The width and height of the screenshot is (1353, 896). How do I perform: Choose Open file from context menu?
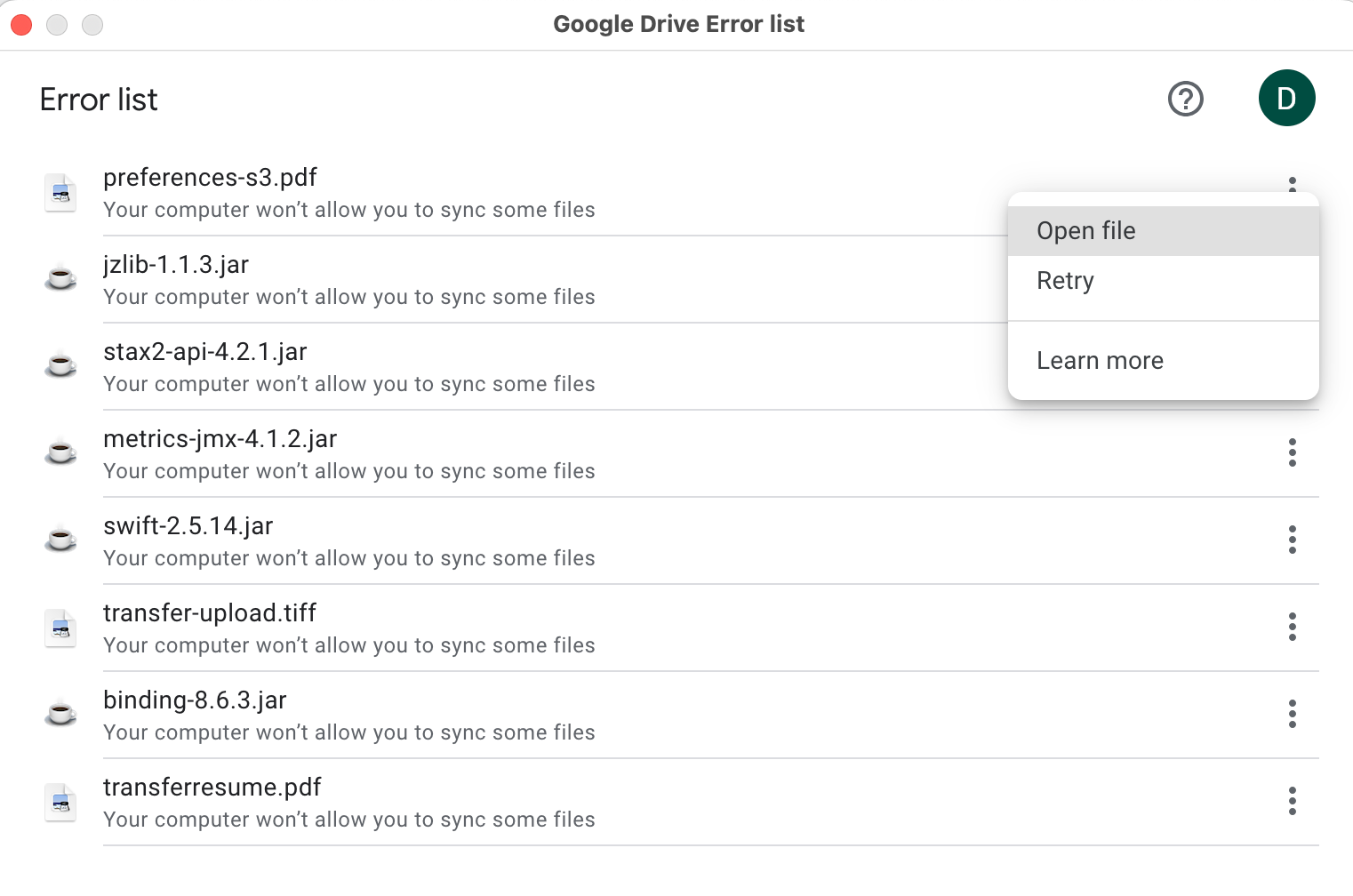pos(1085,231)
